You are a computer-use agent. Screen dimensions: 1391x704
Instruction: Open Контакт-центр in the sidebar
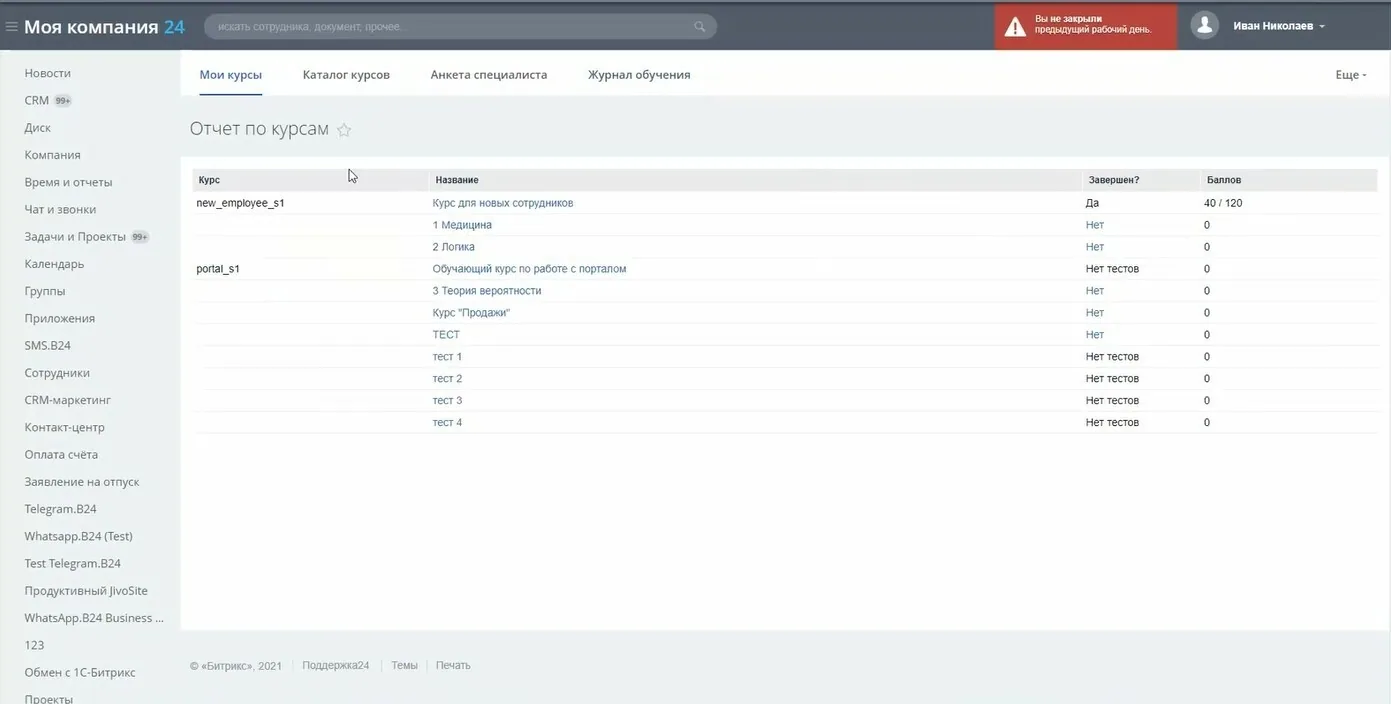click(65, 427)
